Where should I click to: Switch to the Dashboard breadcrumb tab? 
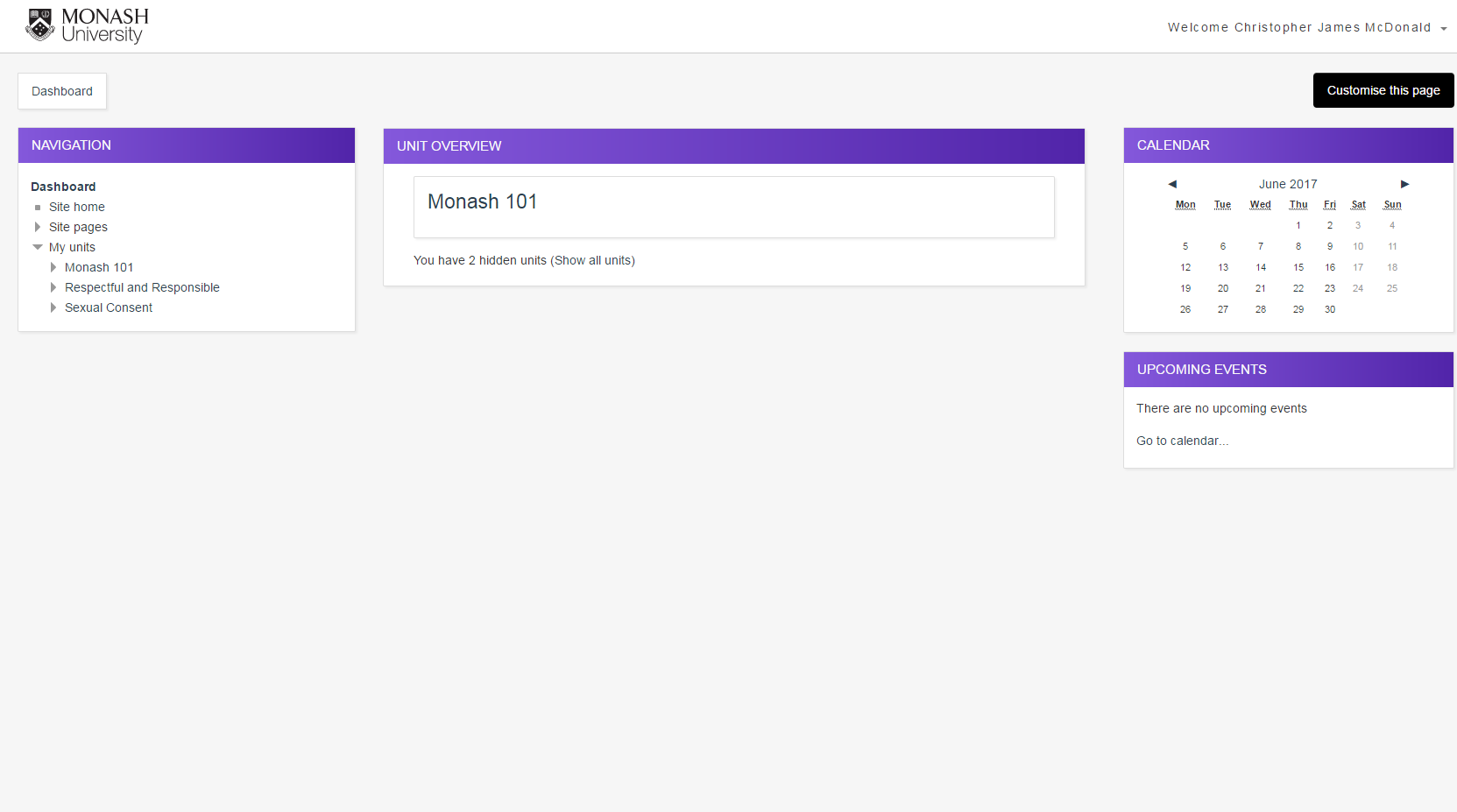[x=61, y=91]
